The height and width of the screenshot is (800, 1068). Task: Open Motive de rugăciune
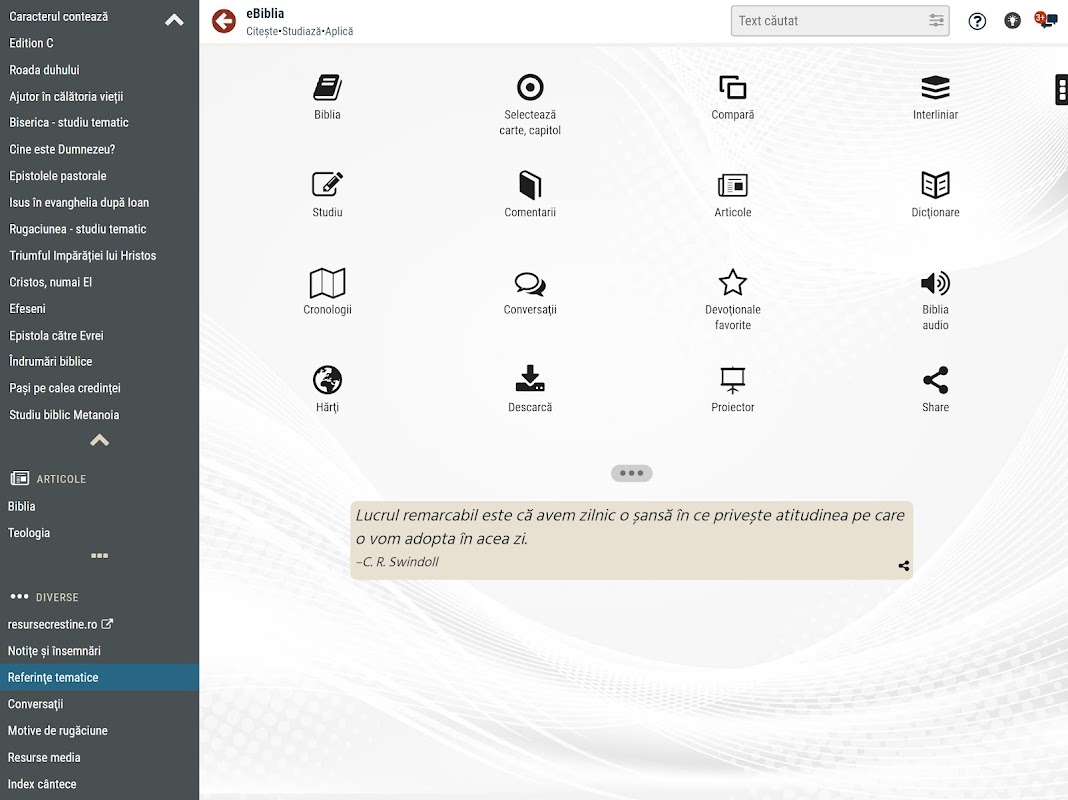[x=58, y=731]
